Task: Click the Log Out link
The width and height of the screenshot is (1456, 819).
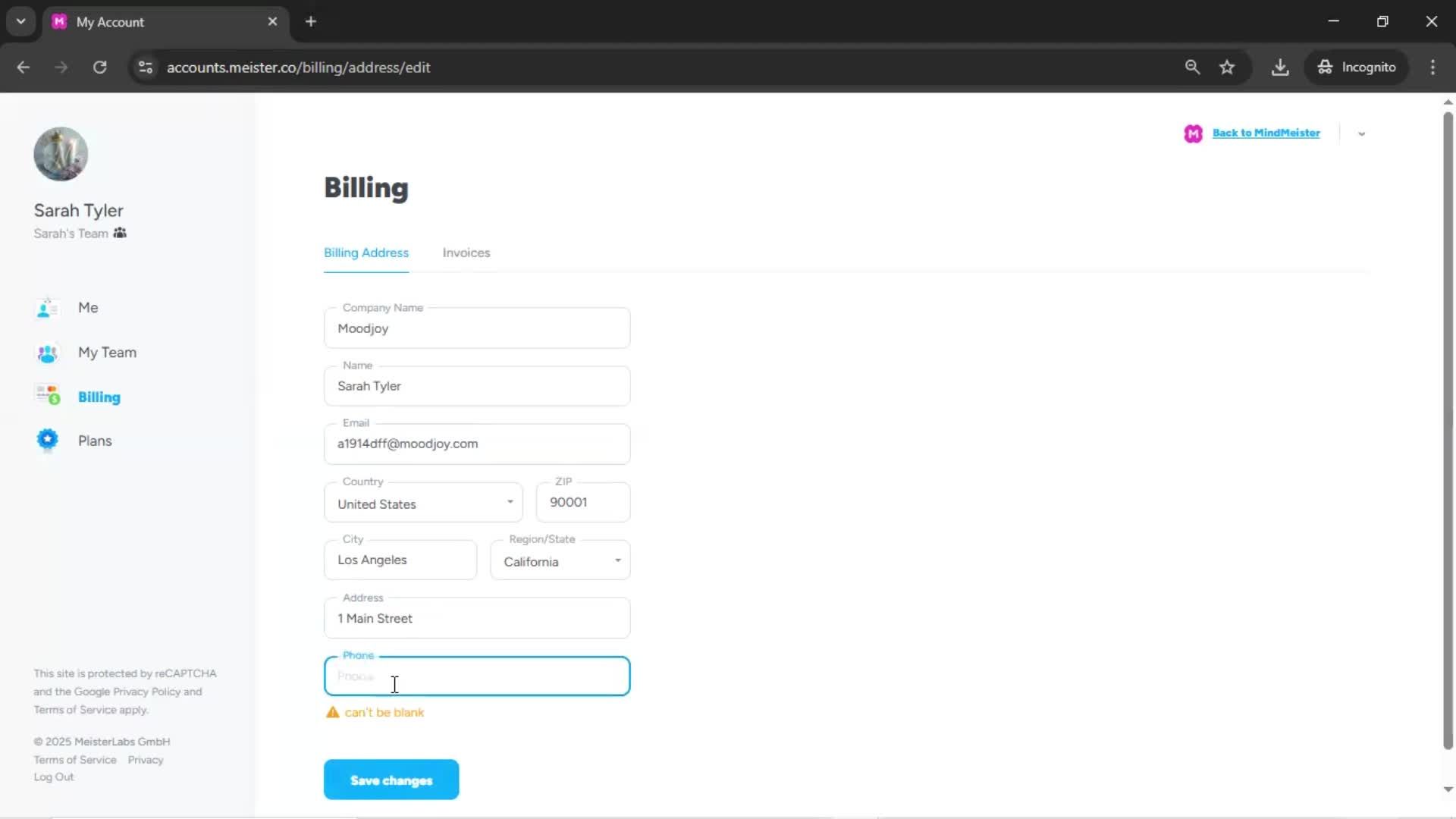Action: (54, 777)
